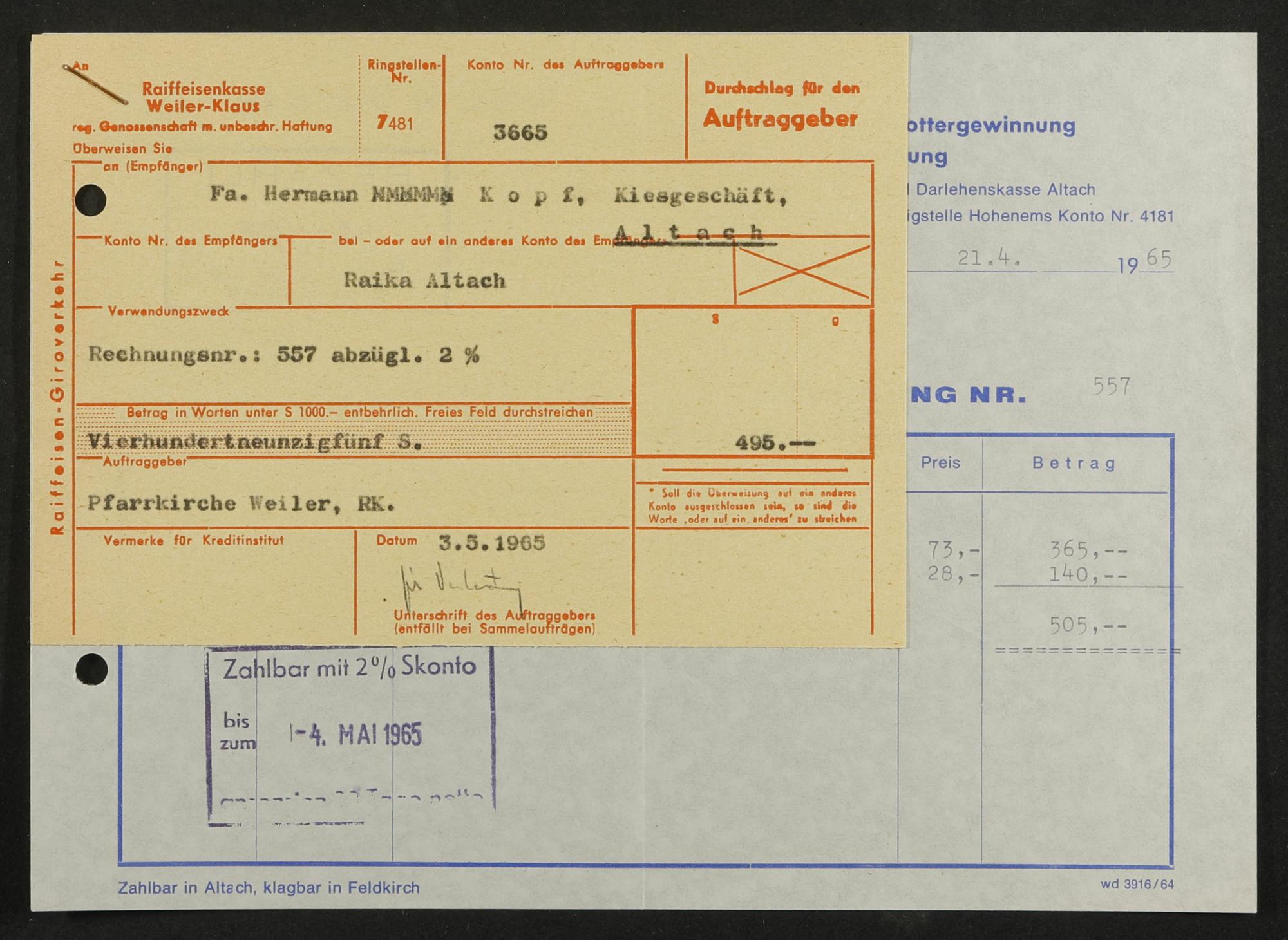Click the small 'Auftraggeber' field label above Pfarrkirche

(x=145, y=462)
